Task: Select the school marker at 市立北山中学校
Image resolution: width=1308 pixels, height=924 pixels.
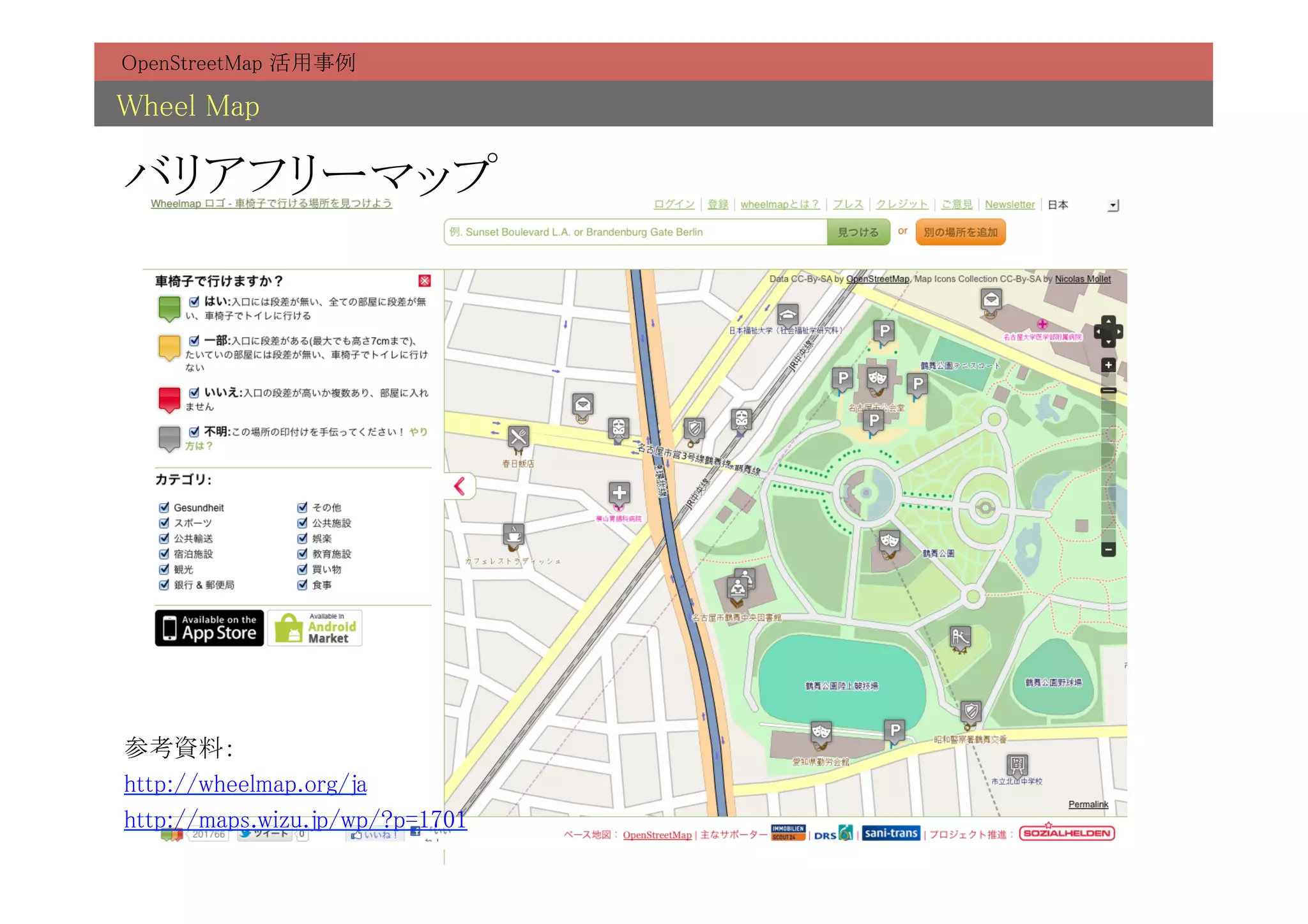Action: tap(1017, 766)
